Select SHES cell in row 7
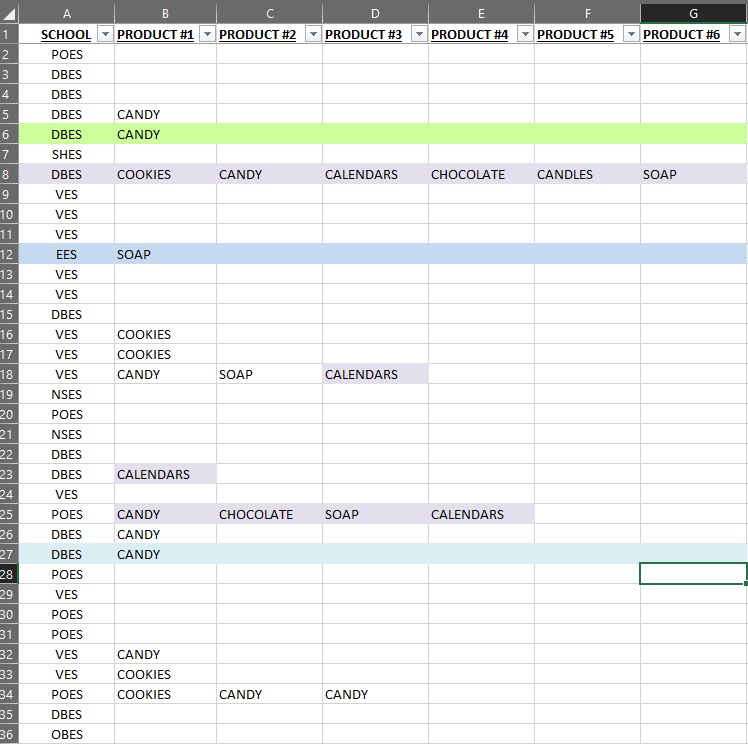748x744 pixels. click(x=67, y=154)
